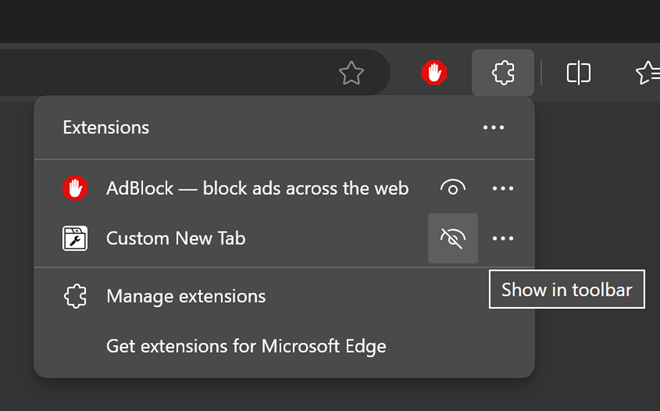Screen dimensions: 660x411
Task: Open more options for the Extensions panel header
Action: [493, 127]
